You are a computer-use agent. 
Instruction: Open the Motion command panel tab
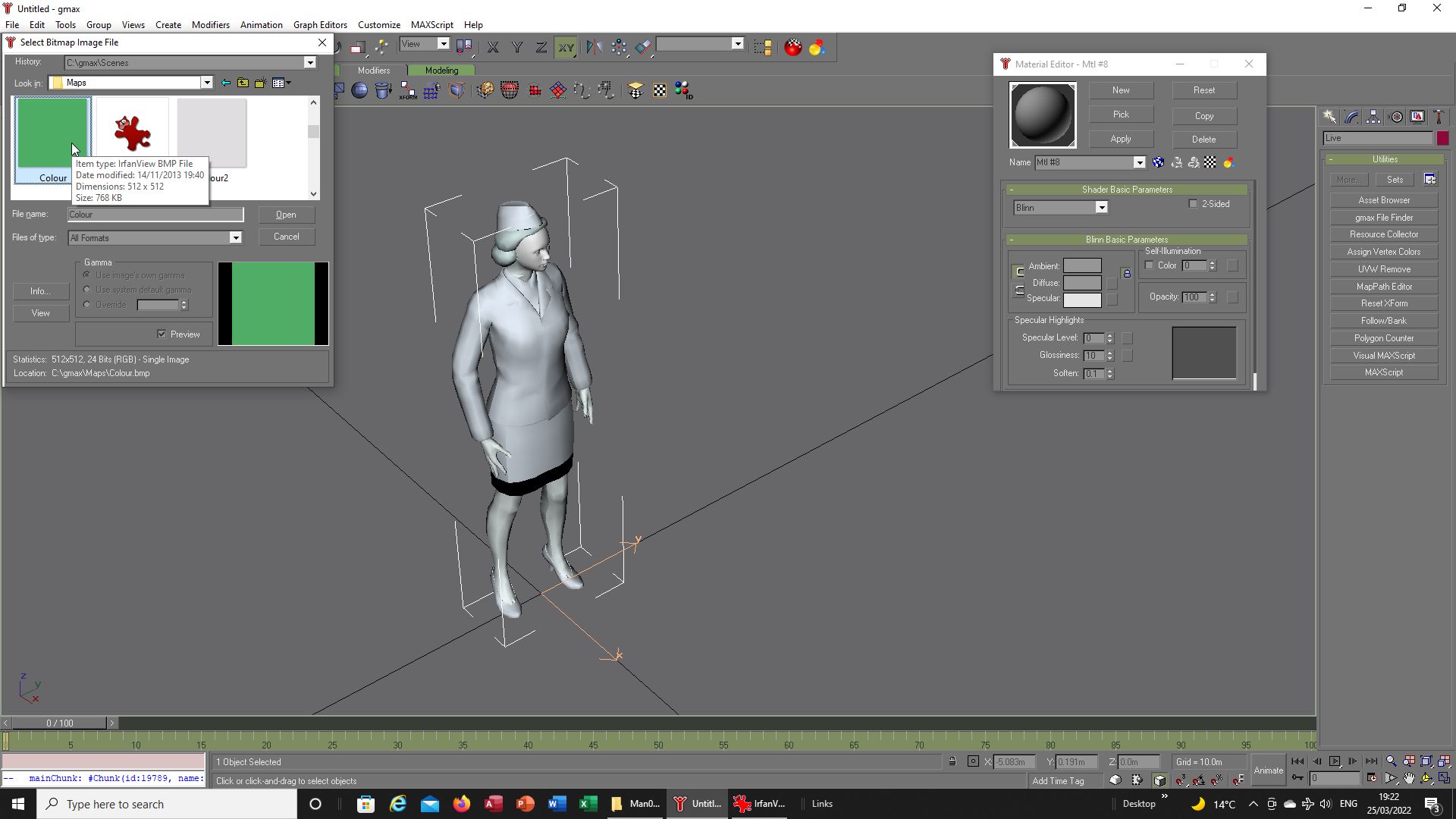1395,117
